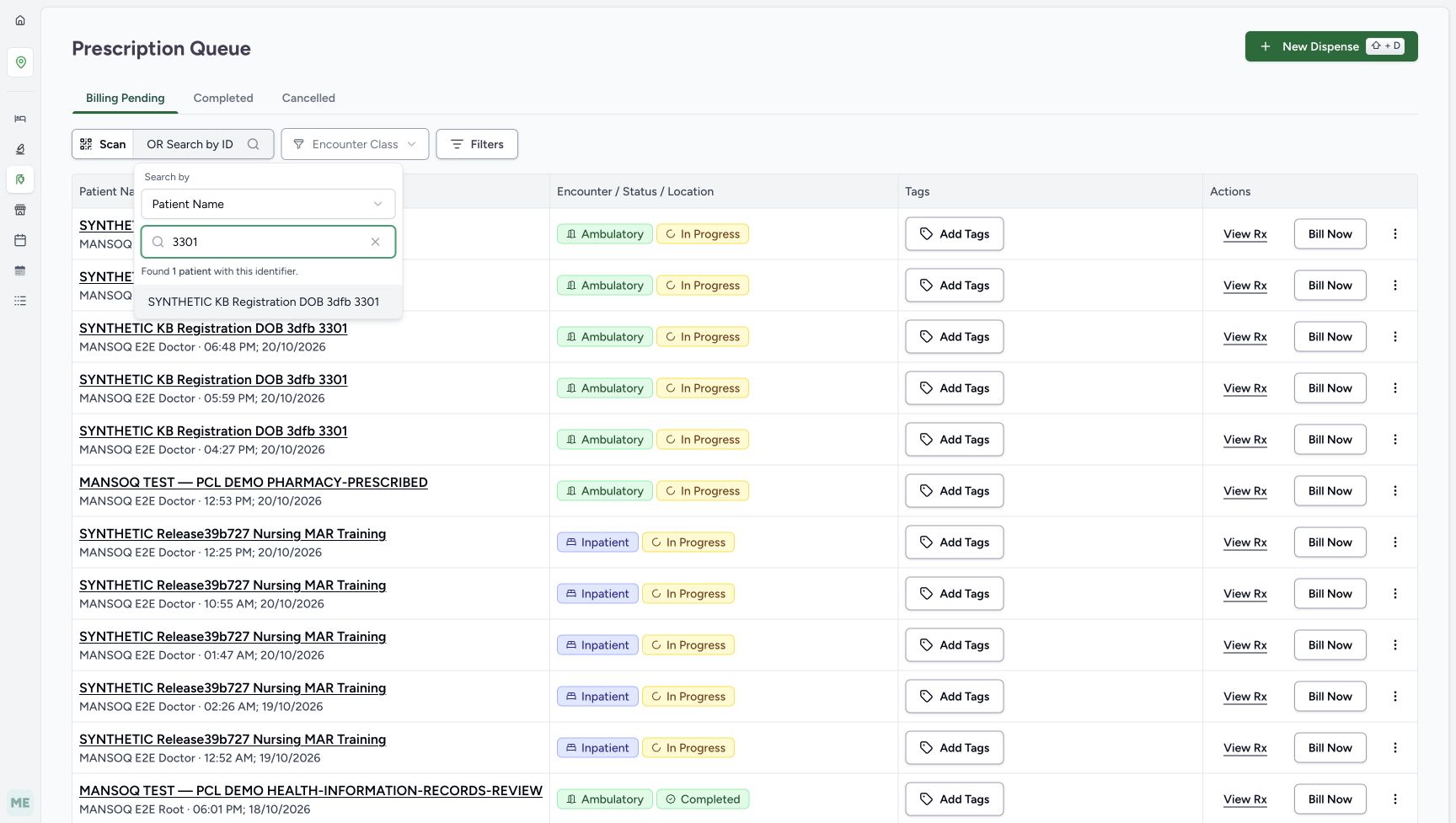Open MANSOQ TEST PCL DEMO PHARMACY-PRESCRIBED link
This screenshot has width=1456, height=823.
[x=254, y=483]
